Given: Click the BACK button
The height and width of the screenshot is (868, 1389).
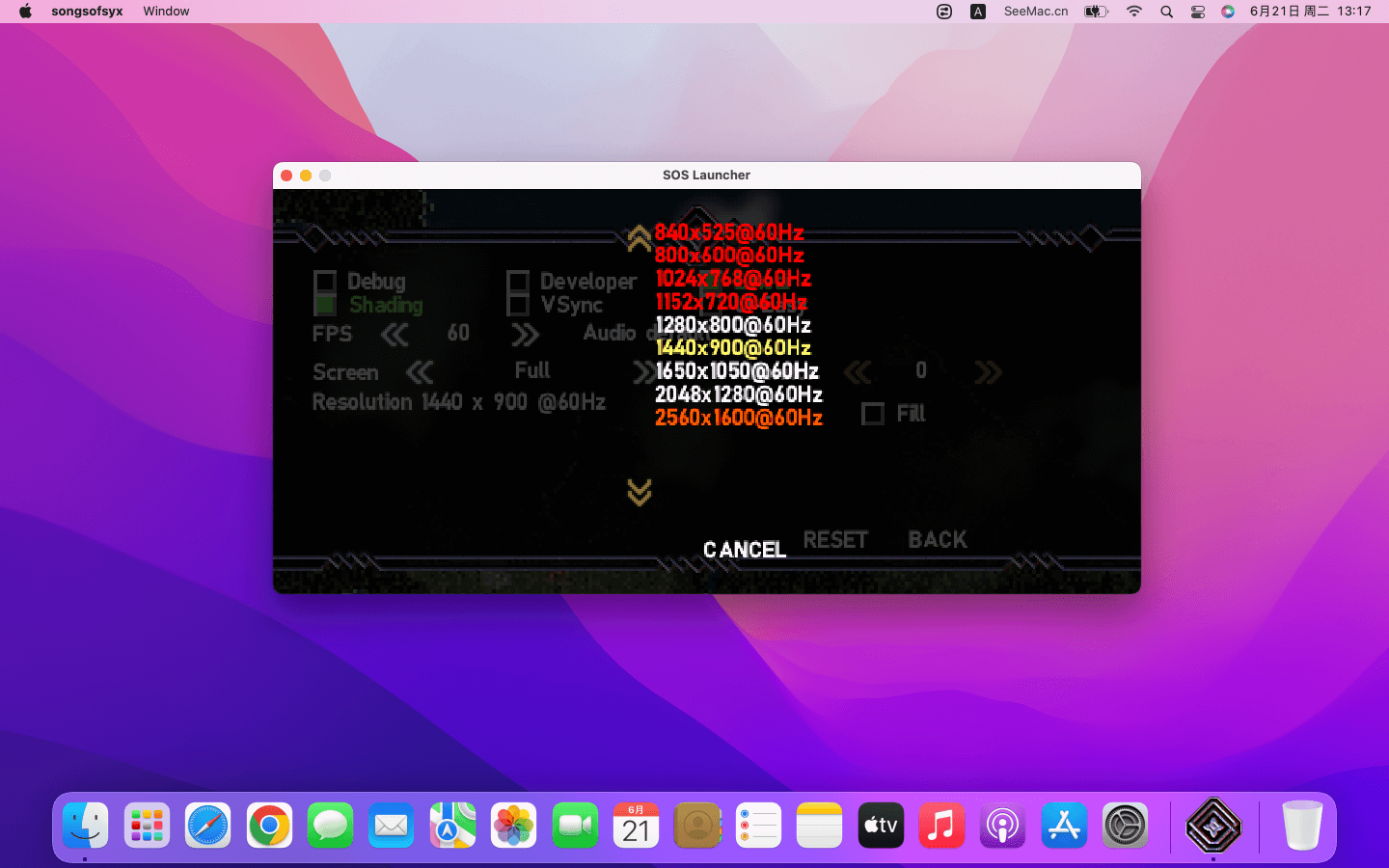Looking at the screenshot, I should pos(938,540).
